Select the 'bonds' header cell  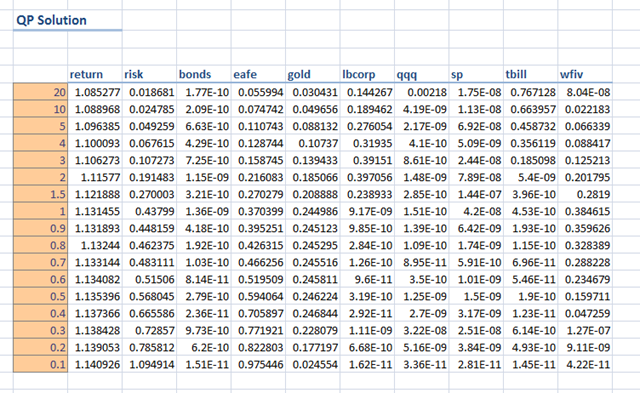[x=204, y=74]
